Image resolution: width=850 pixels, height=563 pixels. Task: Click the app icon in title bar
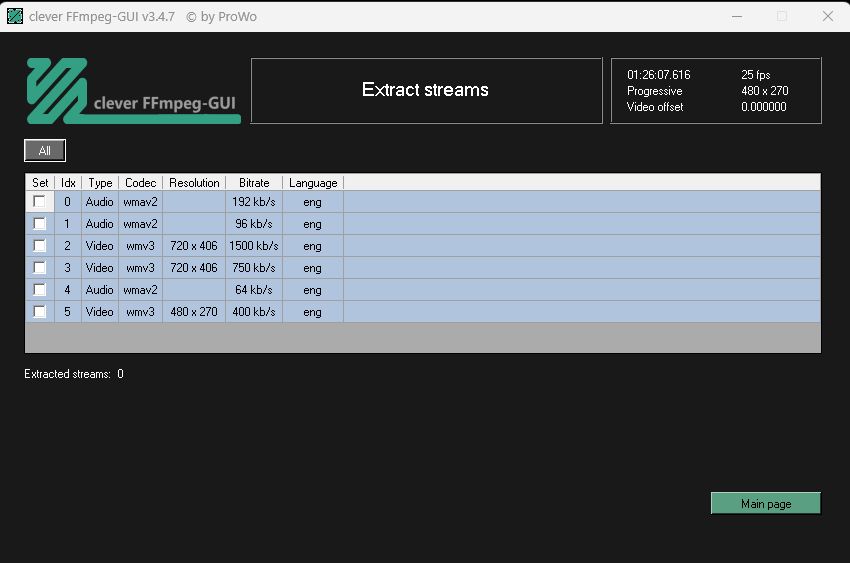pyautogui.click(x=15, y=16)
